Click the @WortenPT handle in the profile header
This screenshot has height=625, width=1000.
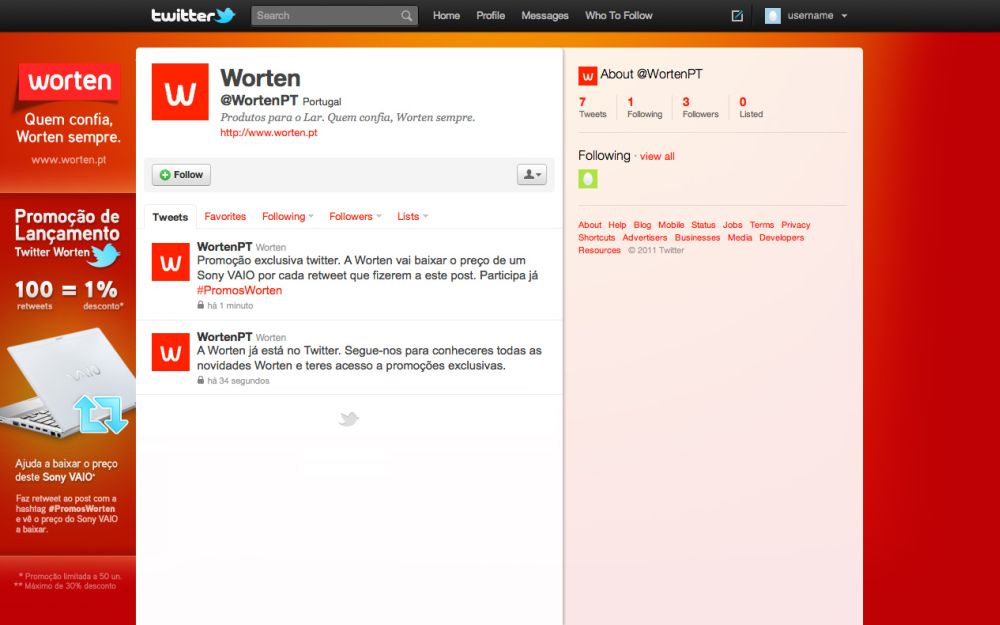[x=259, y=100]
